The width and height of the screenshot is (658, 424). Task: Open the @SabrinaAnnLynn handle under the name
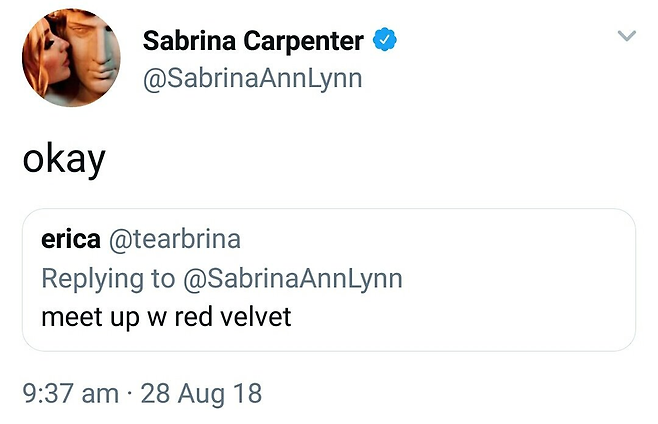click(252, 78)
